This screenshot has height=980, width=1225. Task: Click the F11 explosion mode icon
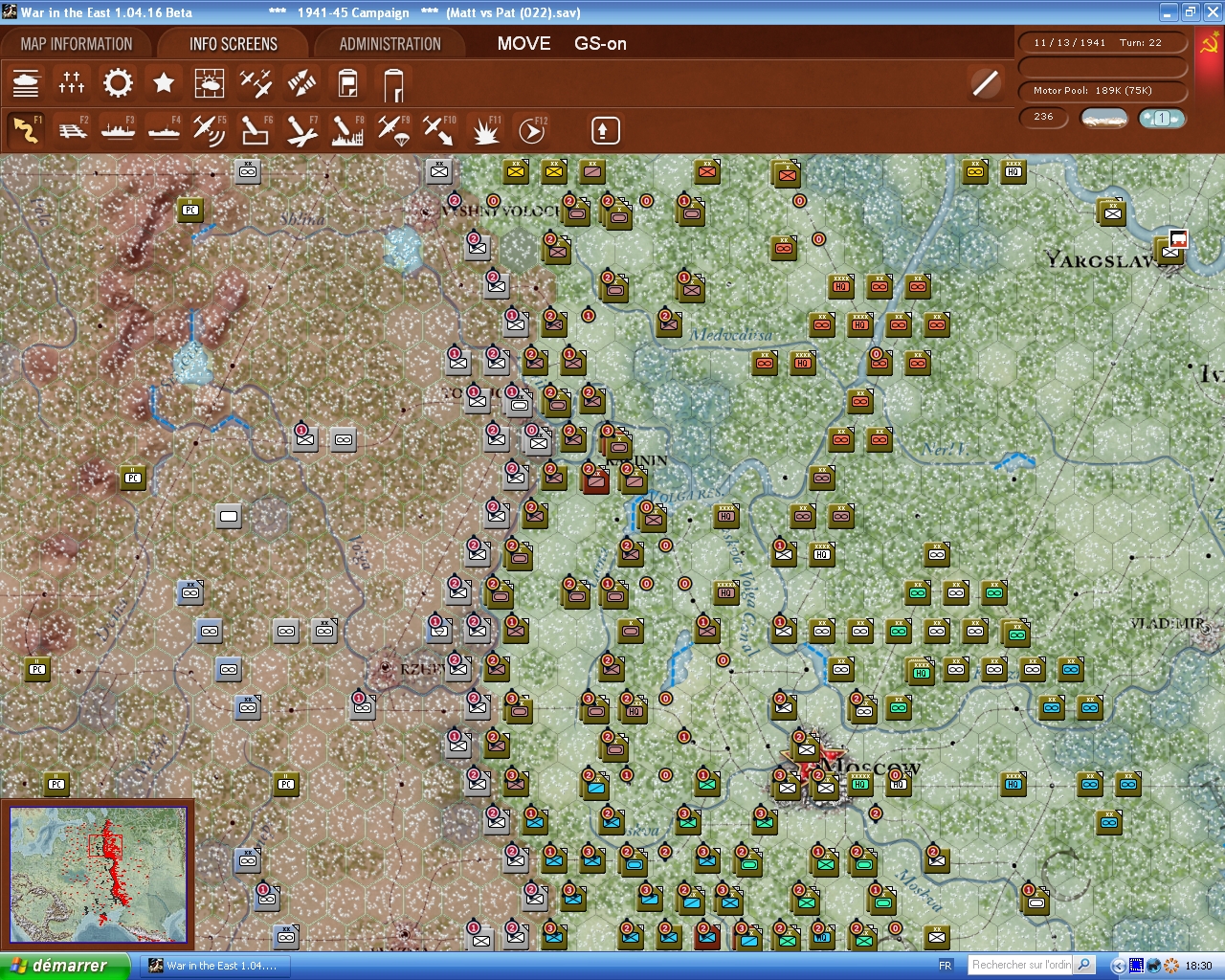tap(485, 130)
